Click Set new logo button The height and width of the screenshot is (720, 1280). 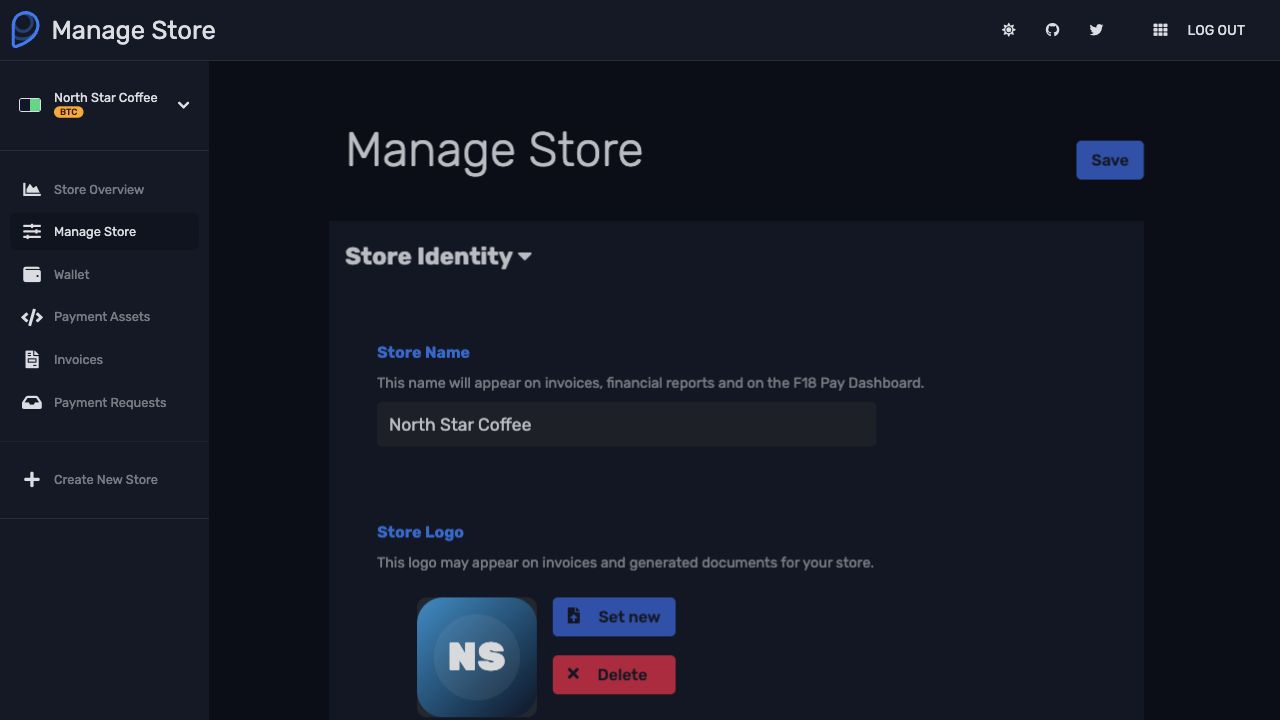click(614, 617)
